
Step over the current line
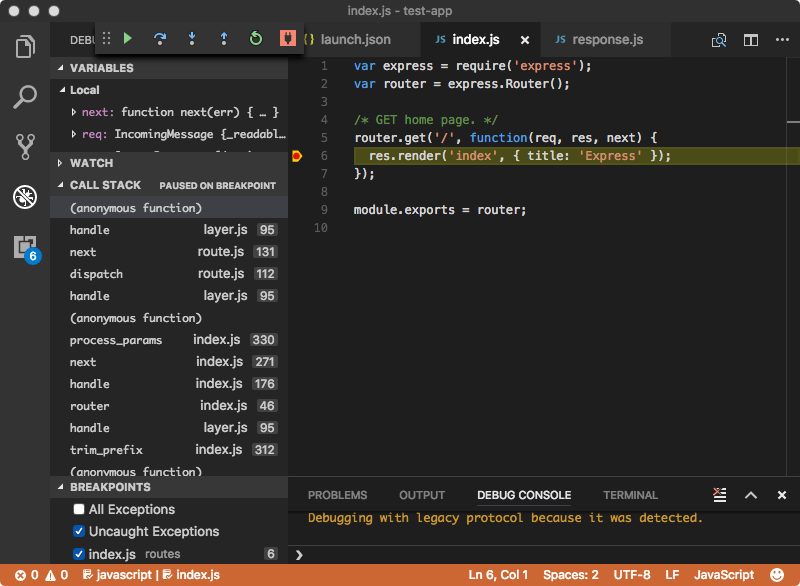[160, 38]
